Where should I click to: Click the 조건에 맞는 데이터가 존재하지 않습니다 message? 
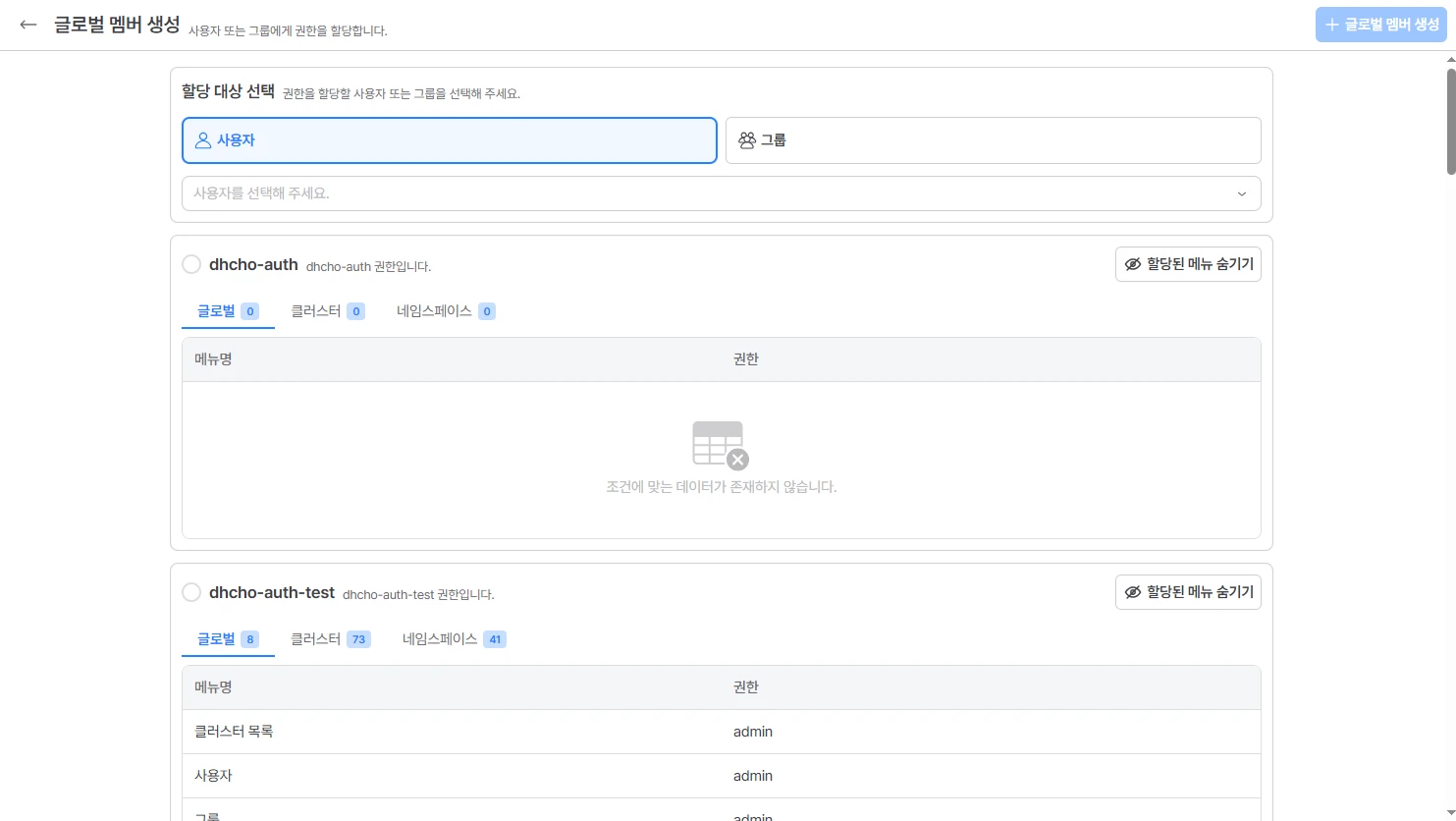tap(722, 486)
